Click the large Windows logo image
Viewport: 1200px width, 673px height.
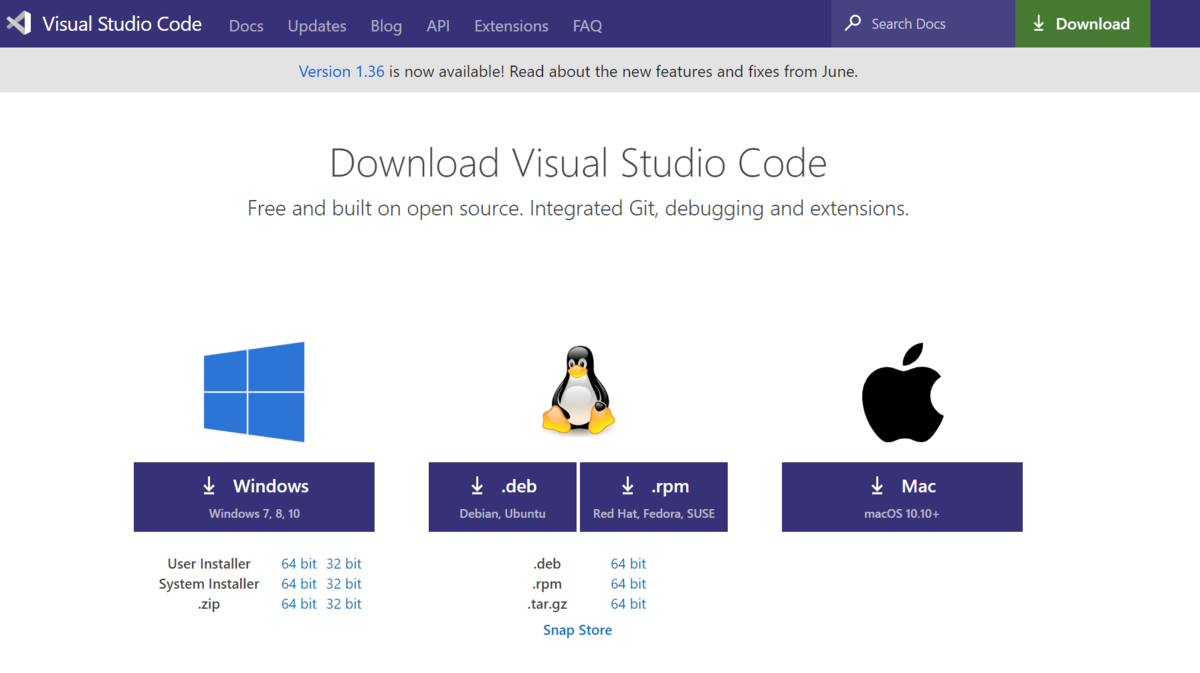pyautogui.click(x=254, y=392)
